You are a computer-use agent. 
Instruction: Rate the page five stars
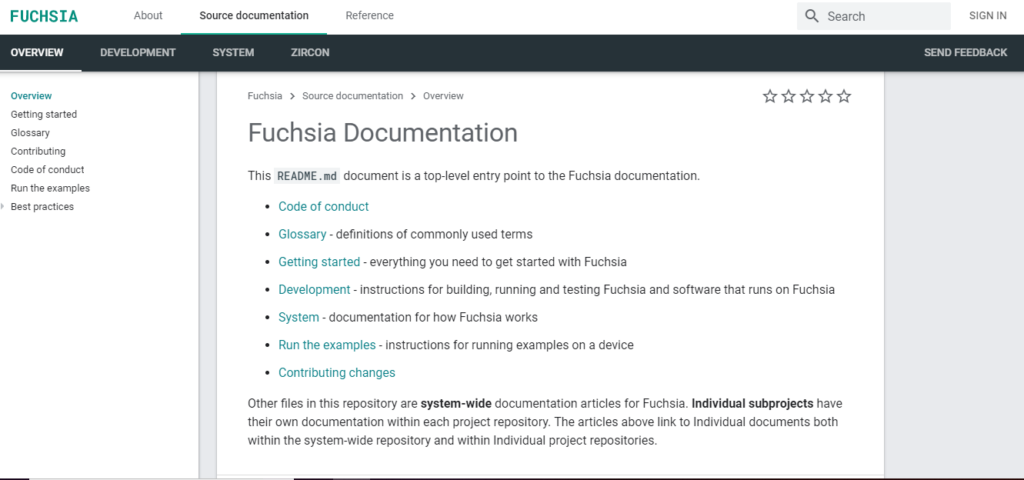(844, 96)
